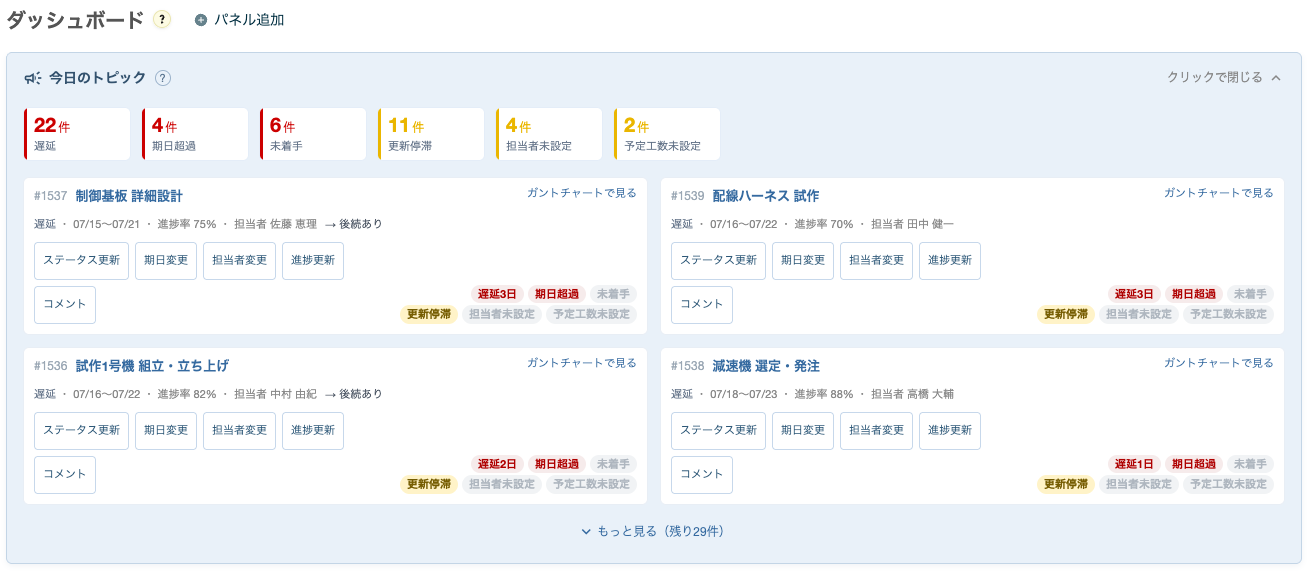Click the plus icon for パネル追加

tap(201, 20)
